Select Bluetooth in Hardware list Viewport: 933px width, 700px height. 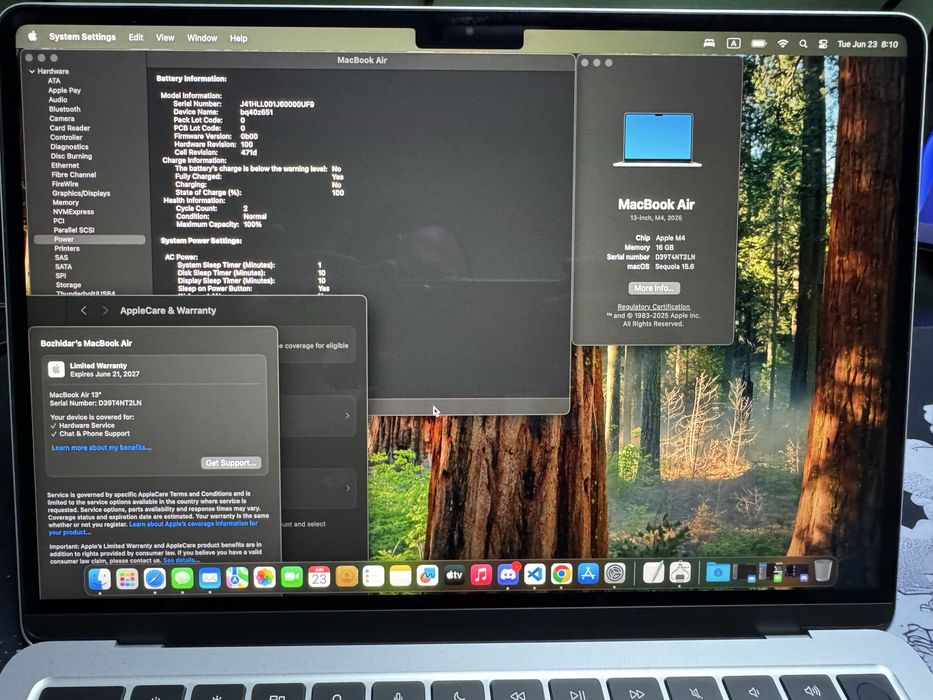click(x=64, y=110)
